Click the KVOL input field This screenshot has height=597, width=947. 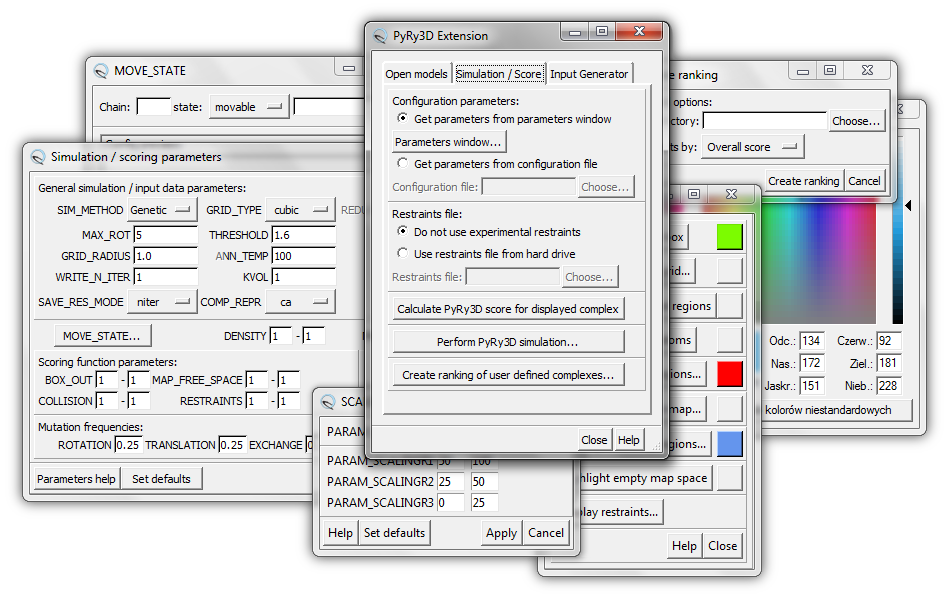click(304, 277)
